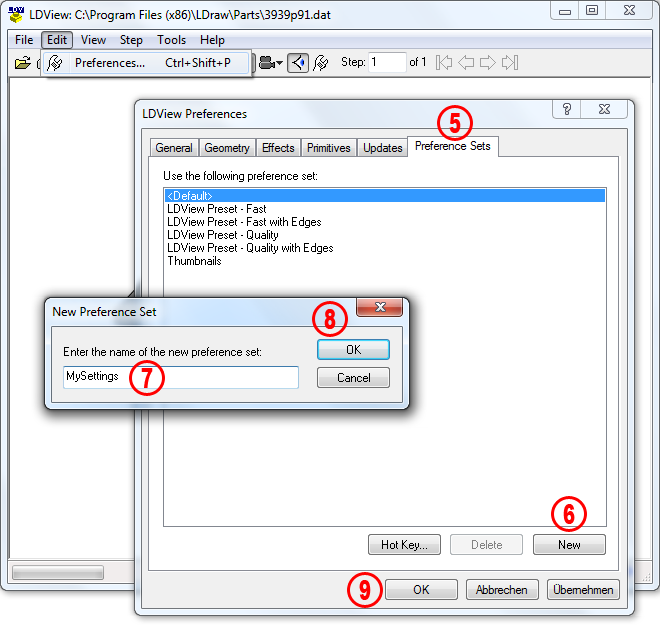Select LDView Preset - Fast
Viewport: 660px width, 632px height.
point(384,209)
